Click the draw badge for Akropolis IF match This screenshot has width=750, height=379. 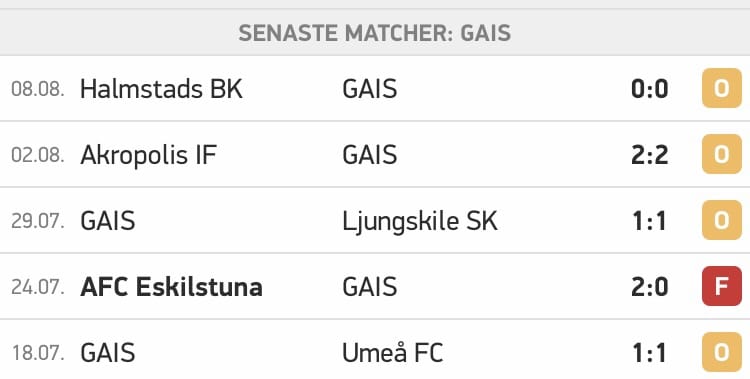point(721,155)
